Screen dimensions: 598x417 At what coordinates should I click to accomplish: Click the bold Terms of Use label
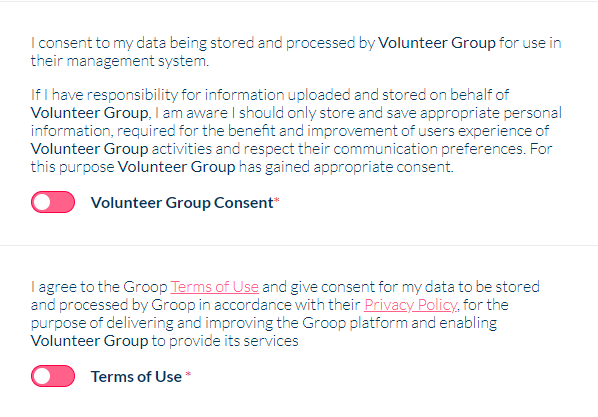[136, 377]
